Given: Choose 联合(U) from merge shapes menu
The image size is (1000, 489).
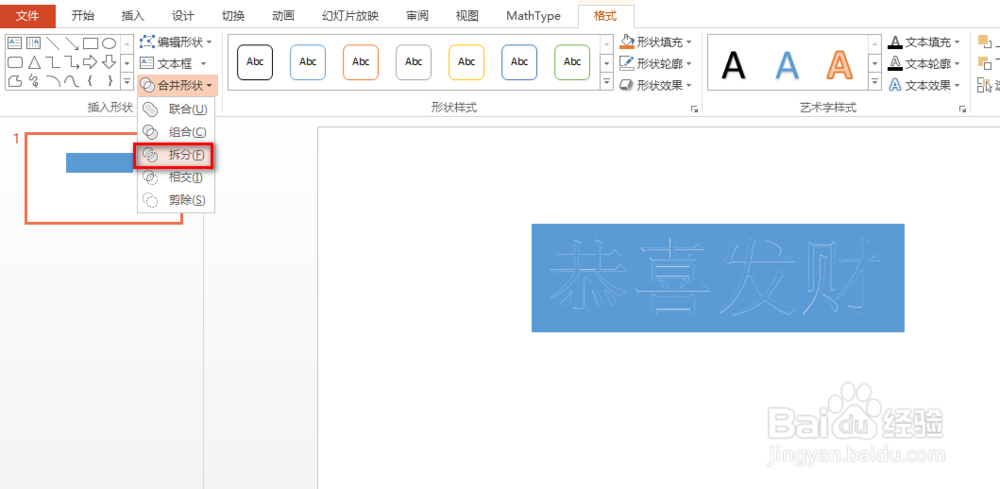Looking at the screenshot, I should pos(177,109).
